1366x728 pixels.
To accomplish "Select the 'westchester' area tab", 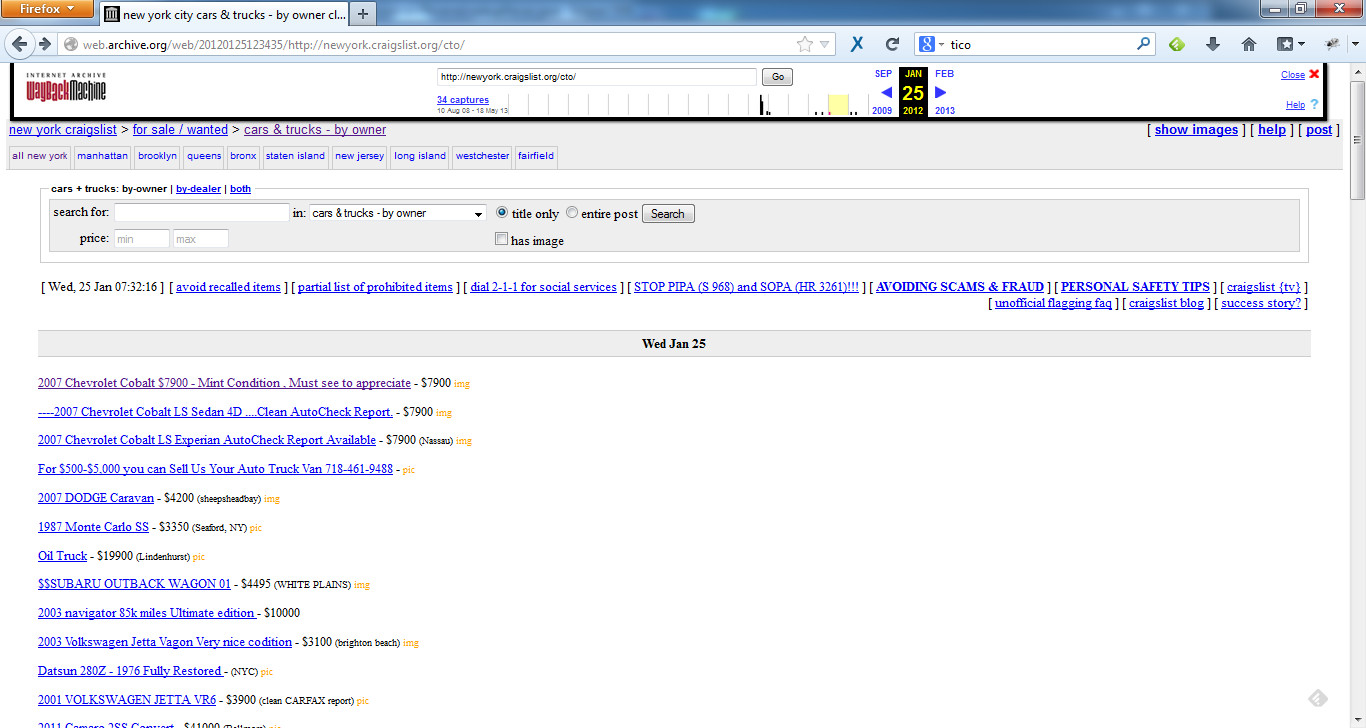I will click(482, 156).
